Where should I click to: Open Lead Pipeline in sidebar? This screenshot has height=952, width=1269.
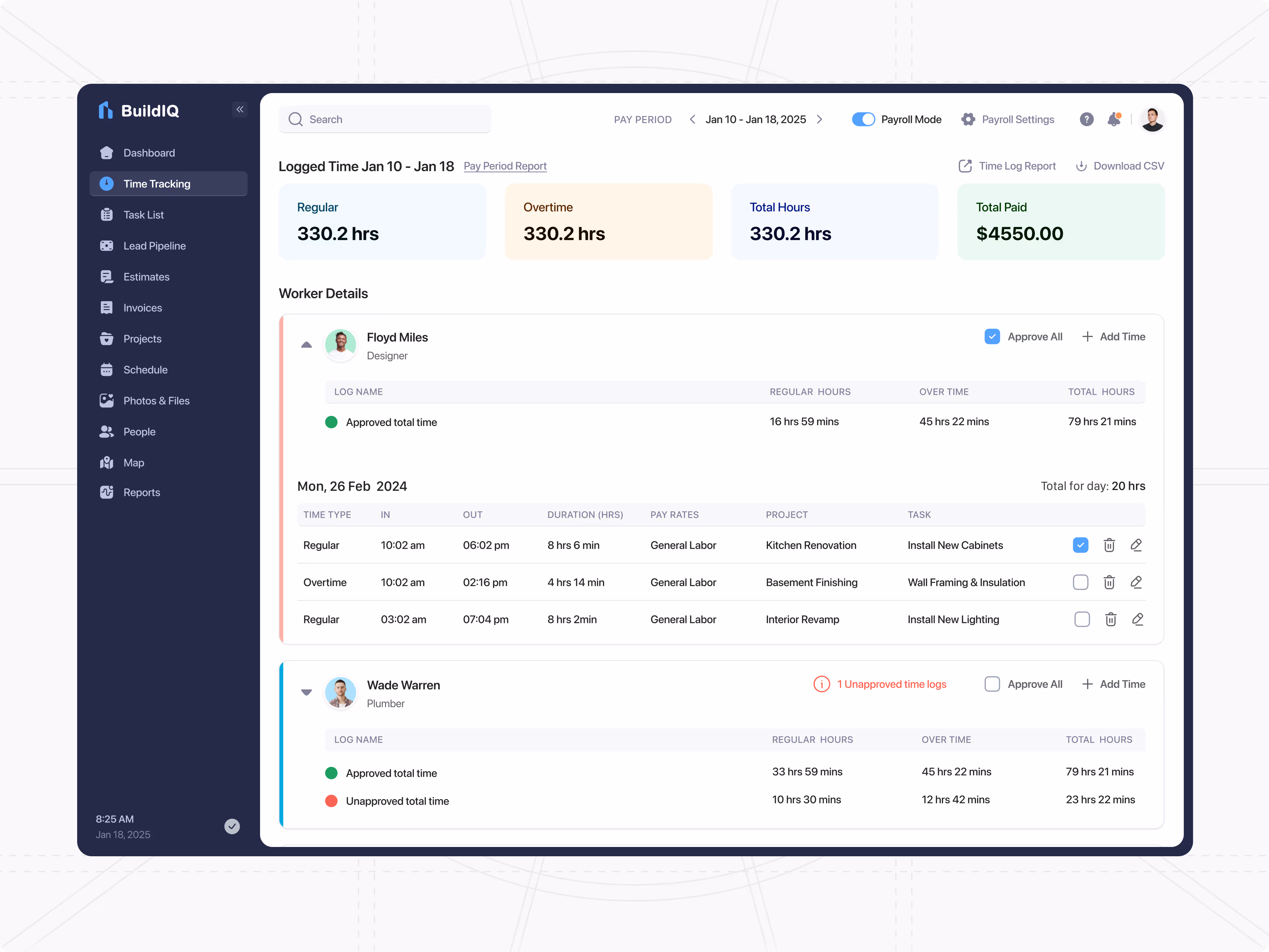(x=154, y=245)
